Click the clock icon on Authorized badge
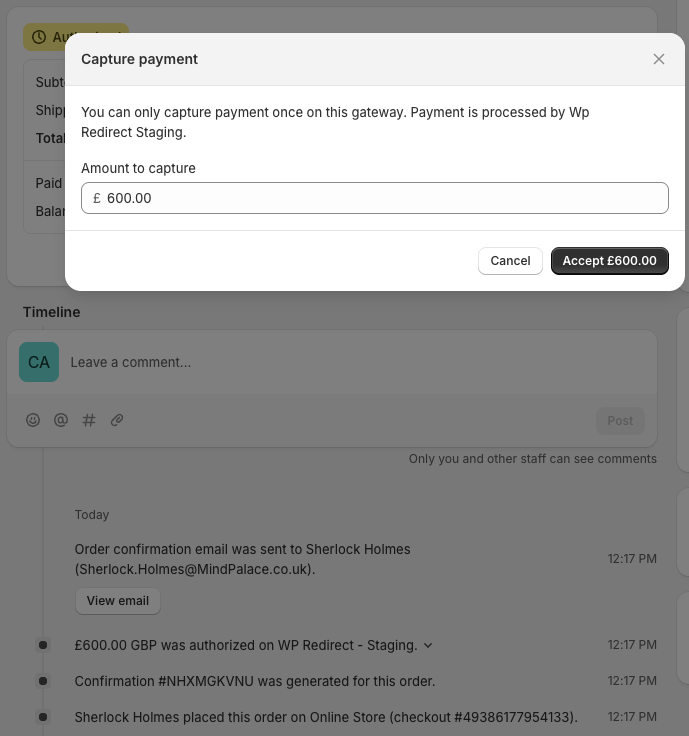Viewport: 689px width, 736px height. (x=39, y=37)
